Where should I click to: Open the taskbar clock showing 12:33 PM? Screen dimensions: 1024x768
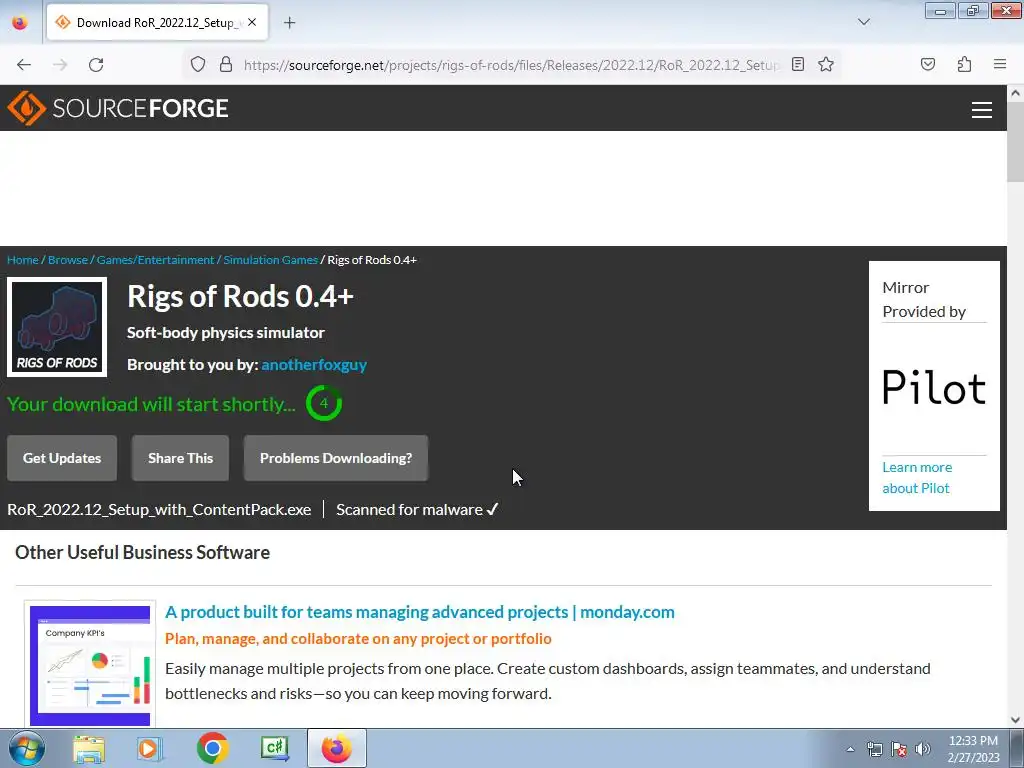pos(973,749)
